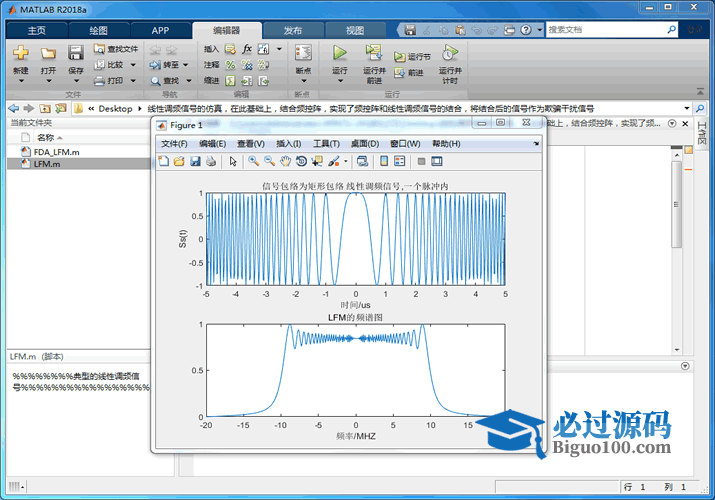Viewport: 715px width, 500px height.
Task: Select file LFM.m in current folder
Action: point(47,164)
